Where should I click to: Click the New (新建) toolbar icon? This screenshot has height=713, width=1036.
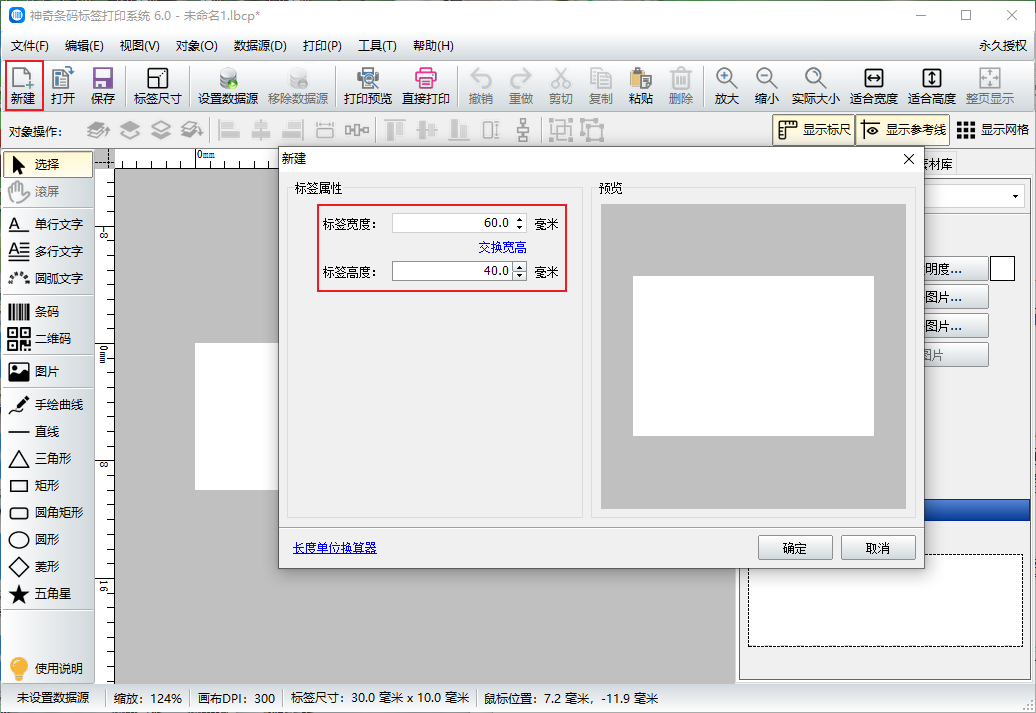[23, 85]
